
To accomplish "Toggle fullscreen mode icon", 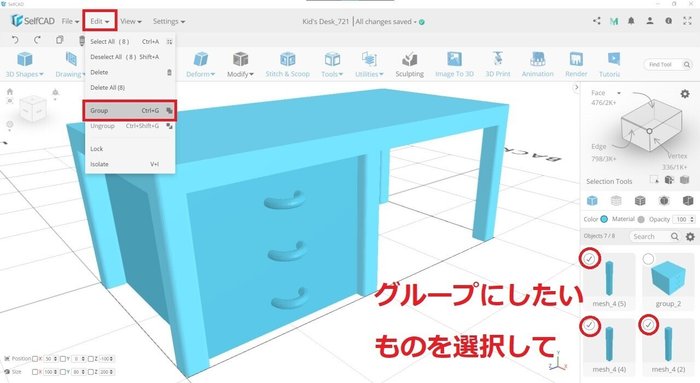I will pos(688,21).
